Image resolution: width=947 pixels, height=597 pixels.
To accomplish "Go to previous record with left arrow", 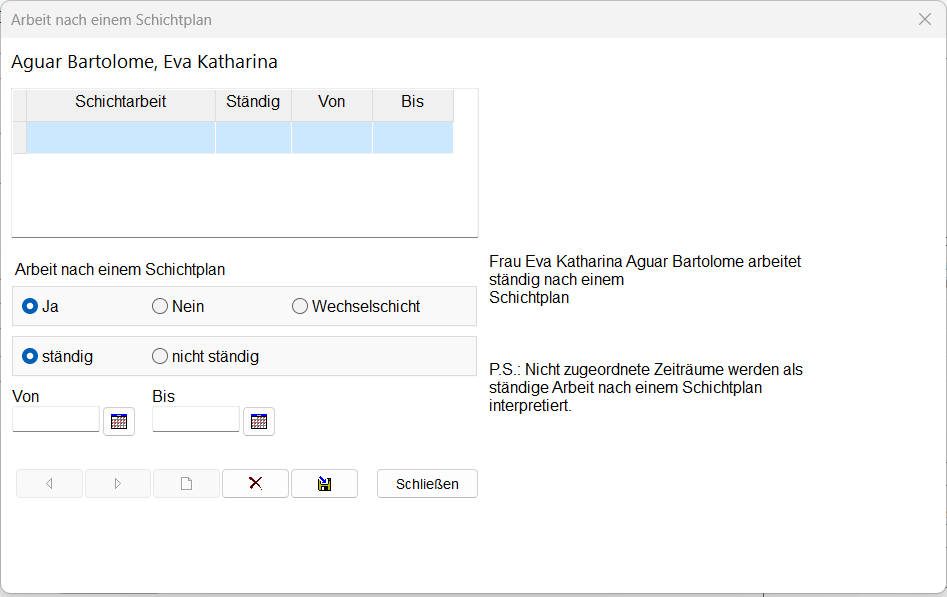I will (x=50, y=484).
